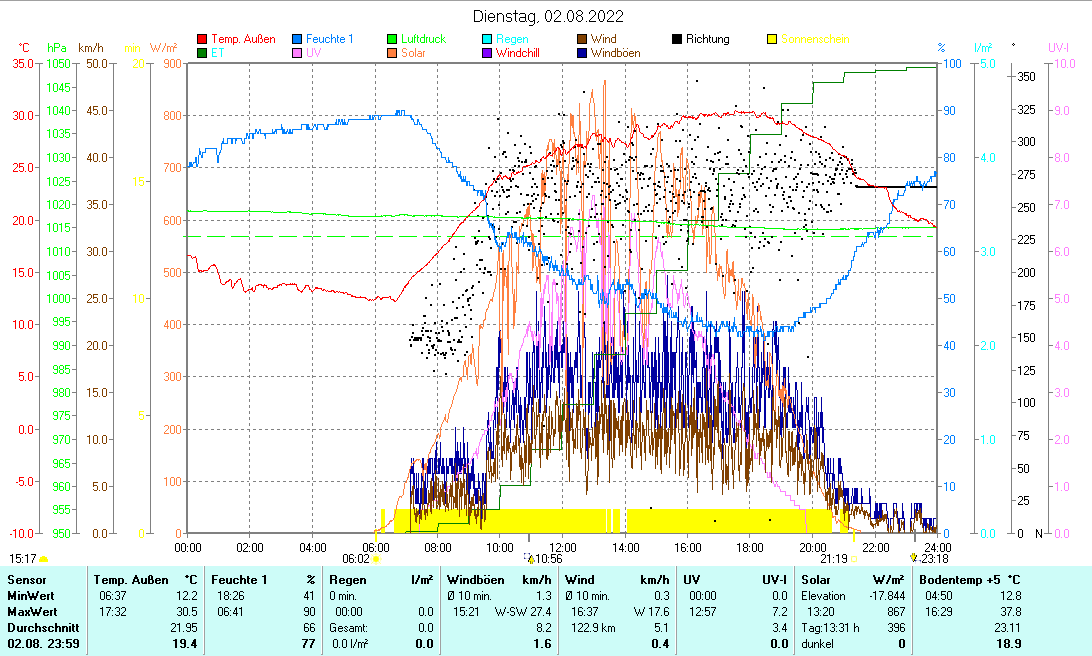The width and height of the screenshot is (1092, 656).
Task: Click the current temperature value '19.4'
Action: [185, 644]
